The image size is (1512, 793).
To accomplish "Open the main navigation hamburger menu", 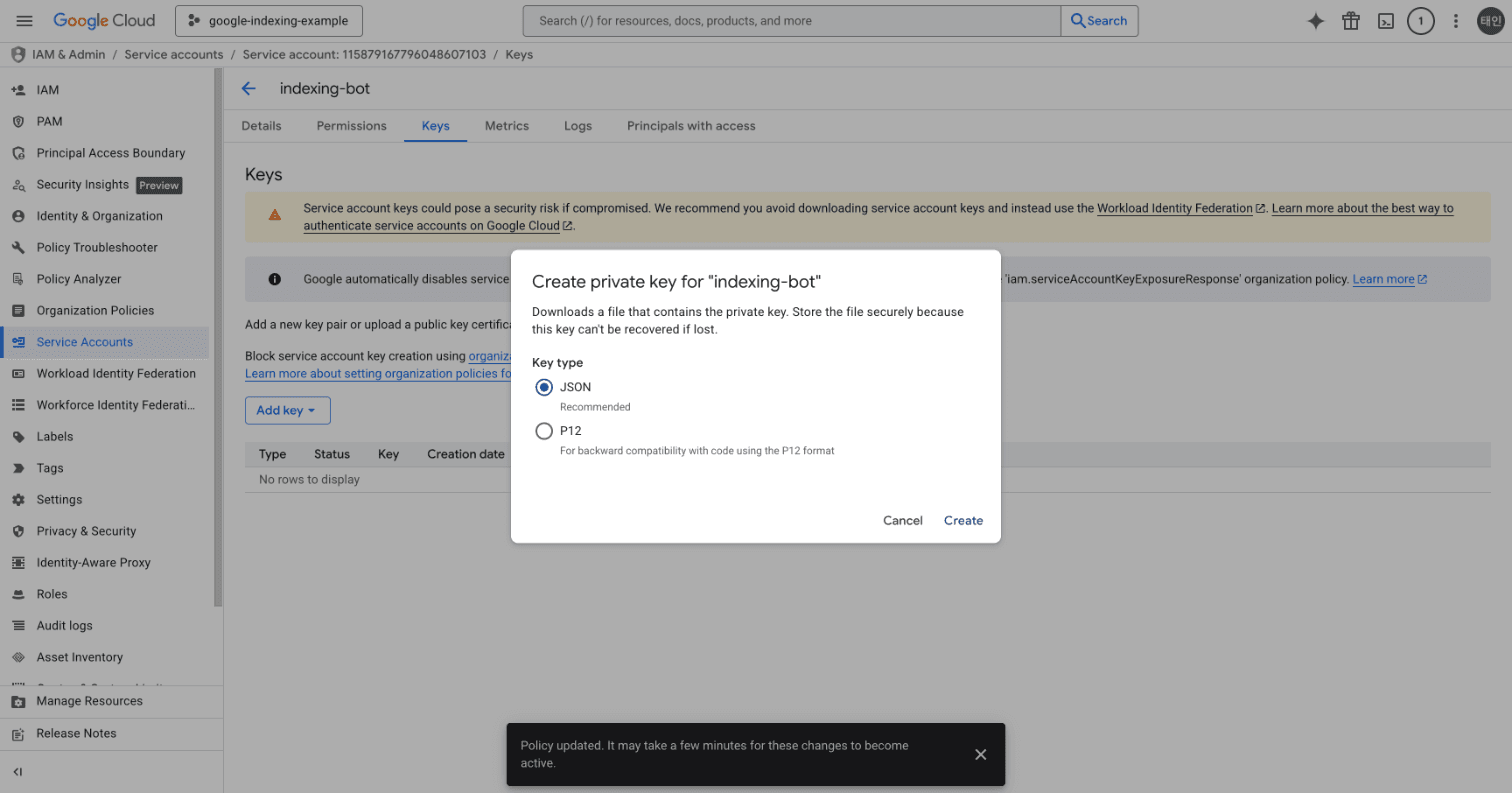I will click(25, 21).
